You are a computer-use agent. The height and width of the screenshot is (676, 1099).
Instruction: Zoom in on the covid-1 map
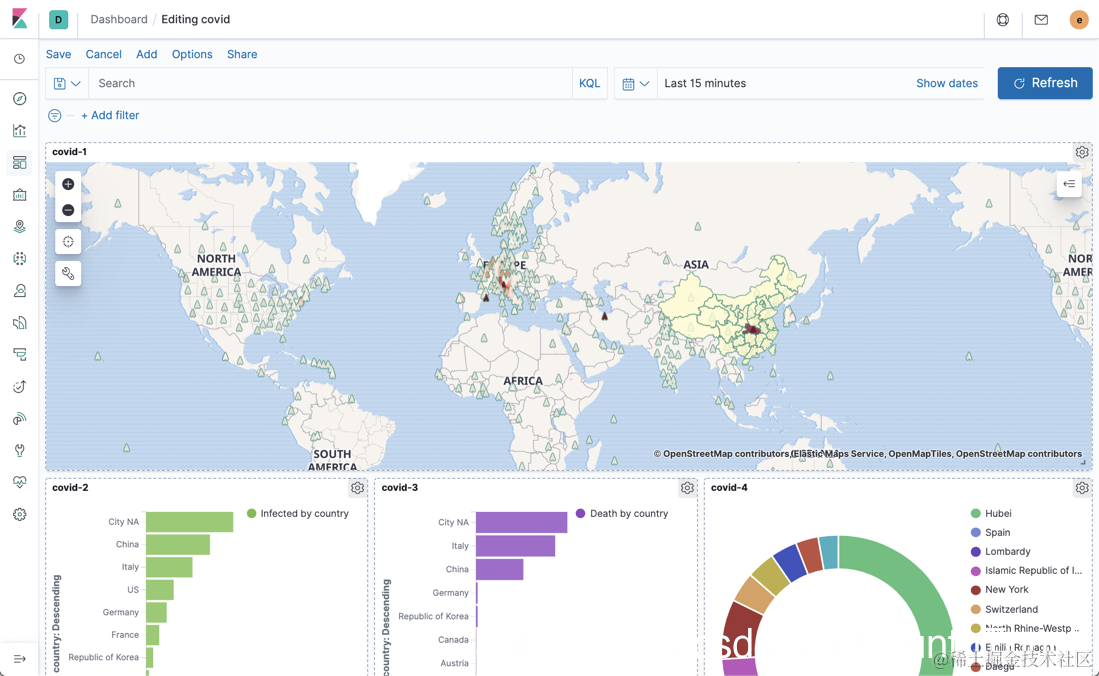click(x=68, y=184)
